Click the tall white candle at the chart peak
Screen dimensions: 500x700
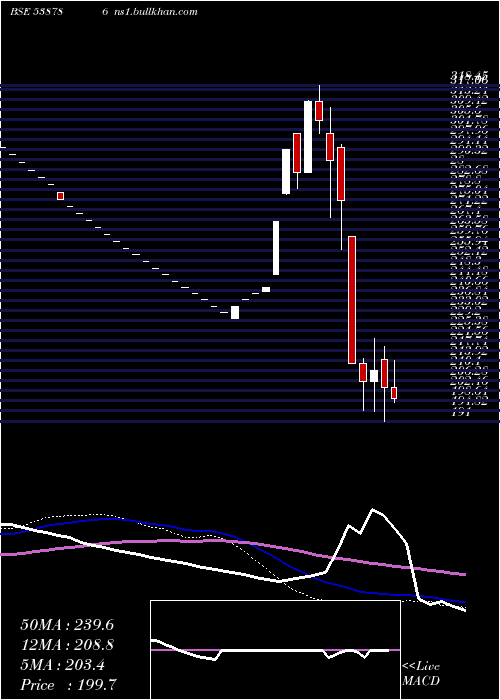coord(308,137)
